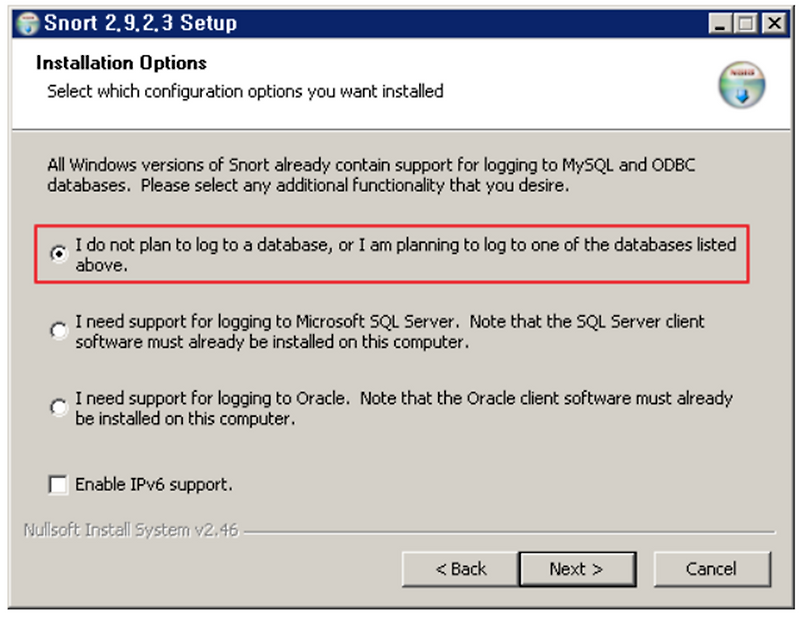Go to the previous step with Back

pos(461,569)
